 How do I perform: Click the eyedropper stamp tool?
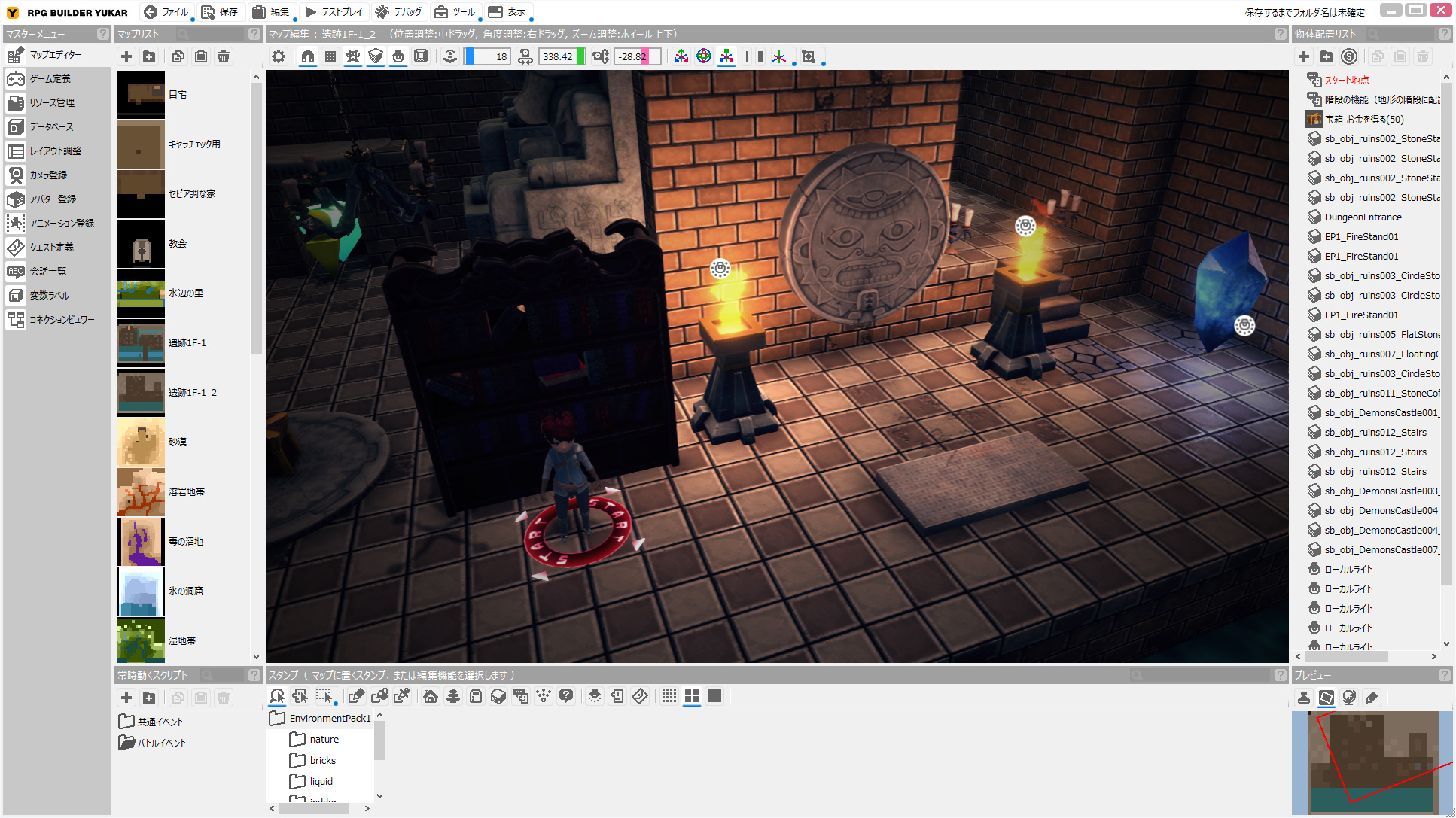[402, 696]
